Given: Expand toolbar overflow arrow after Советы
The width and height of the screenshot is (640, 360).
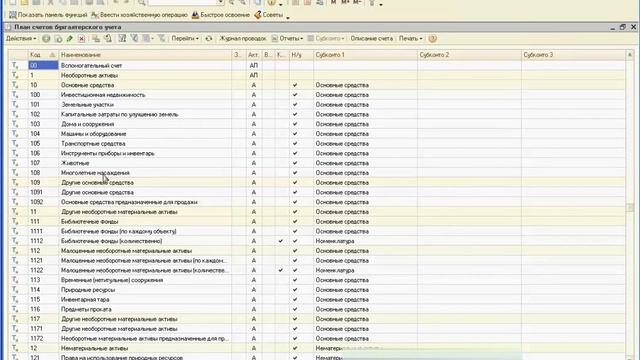Looking at the screenshot, I should click(x=288, y=18).
